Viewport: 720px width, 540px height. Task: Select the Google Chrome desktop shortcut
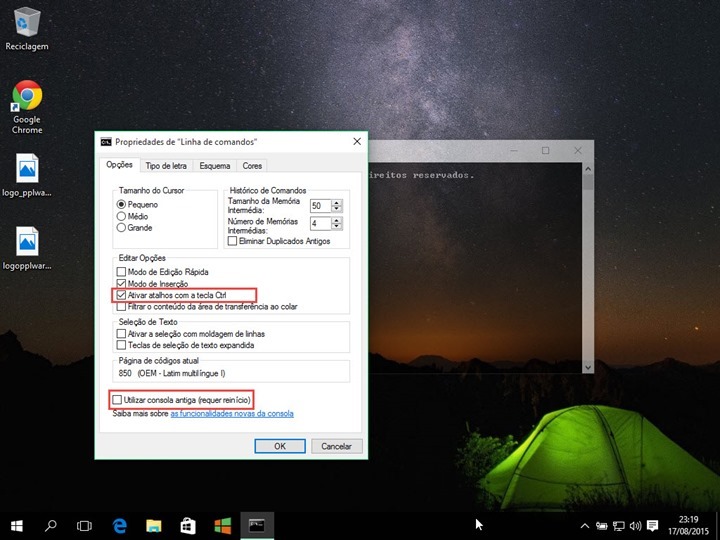pos(27,107)
